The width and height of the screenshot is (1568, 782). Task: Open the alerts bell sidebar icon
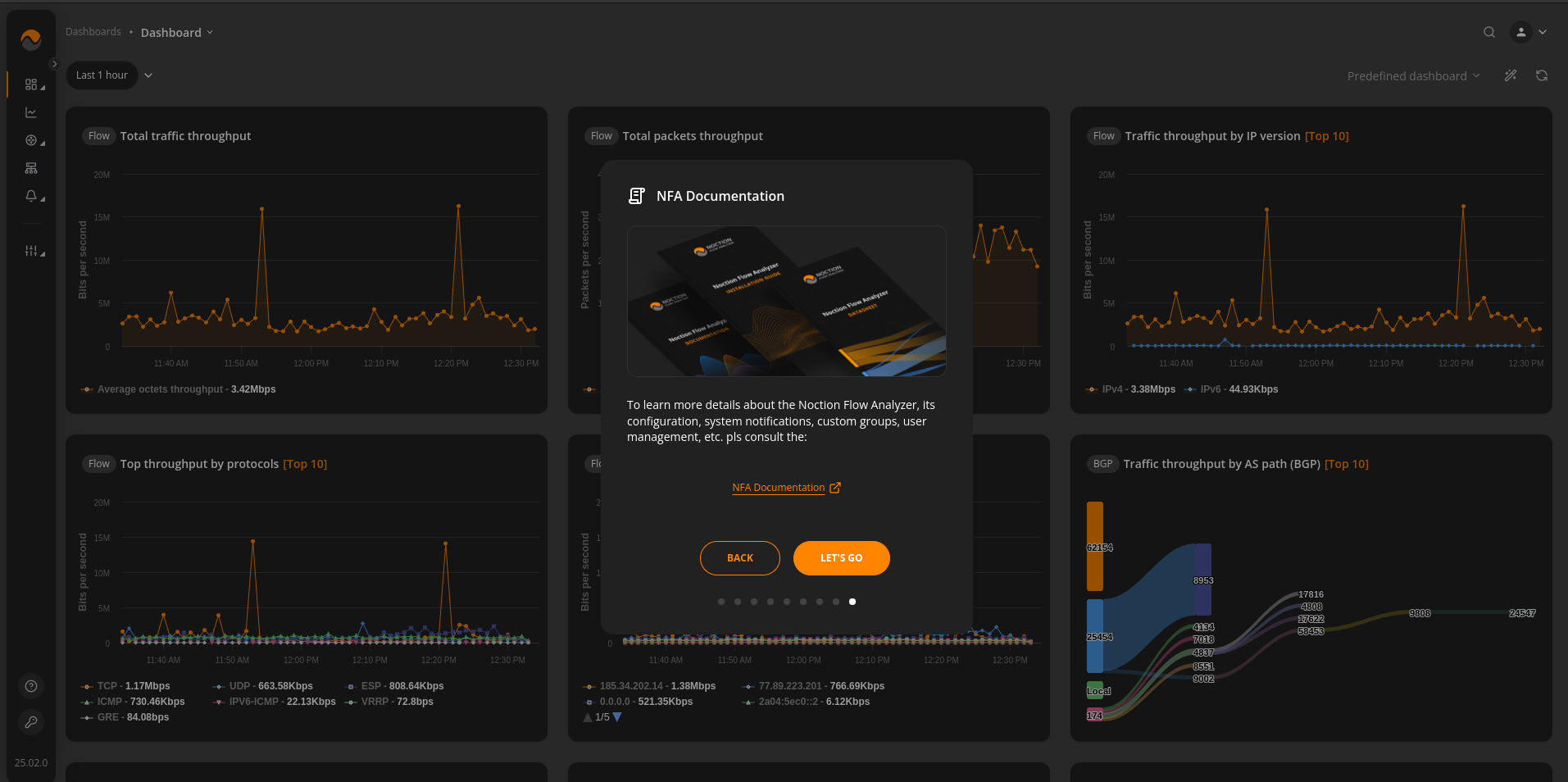point(31,196)
